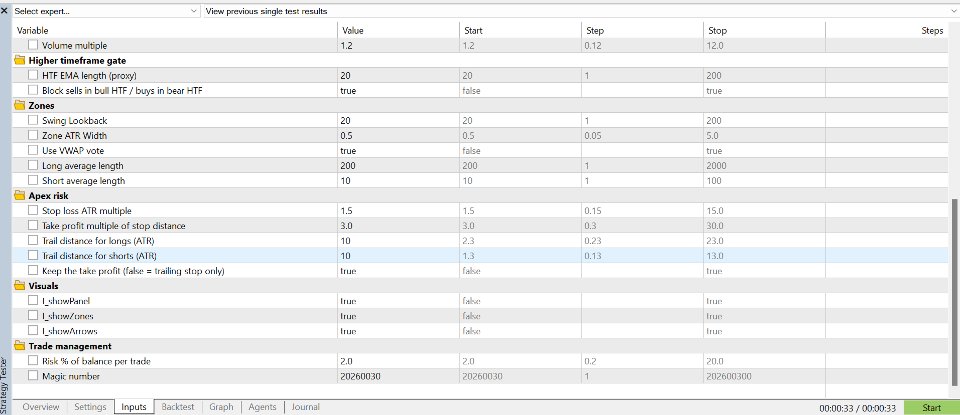Tick the I_showPanel checkbox
This screenshot has width=960, height=415.
(33, 301)
